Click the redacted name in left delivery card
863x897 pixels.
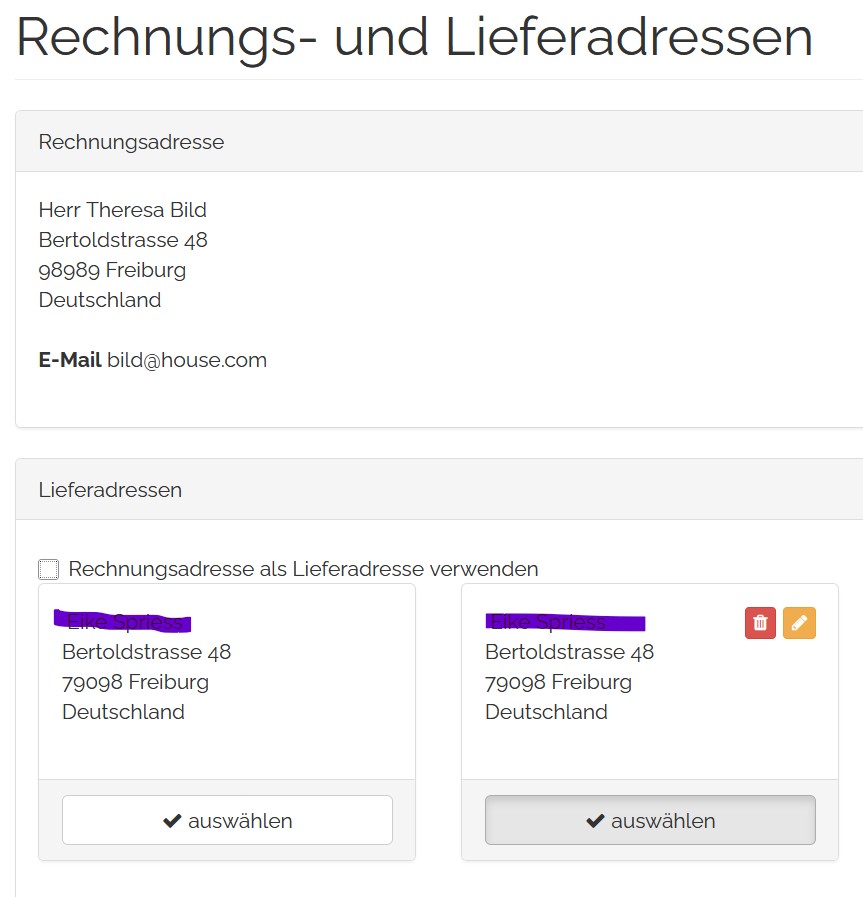123,622
